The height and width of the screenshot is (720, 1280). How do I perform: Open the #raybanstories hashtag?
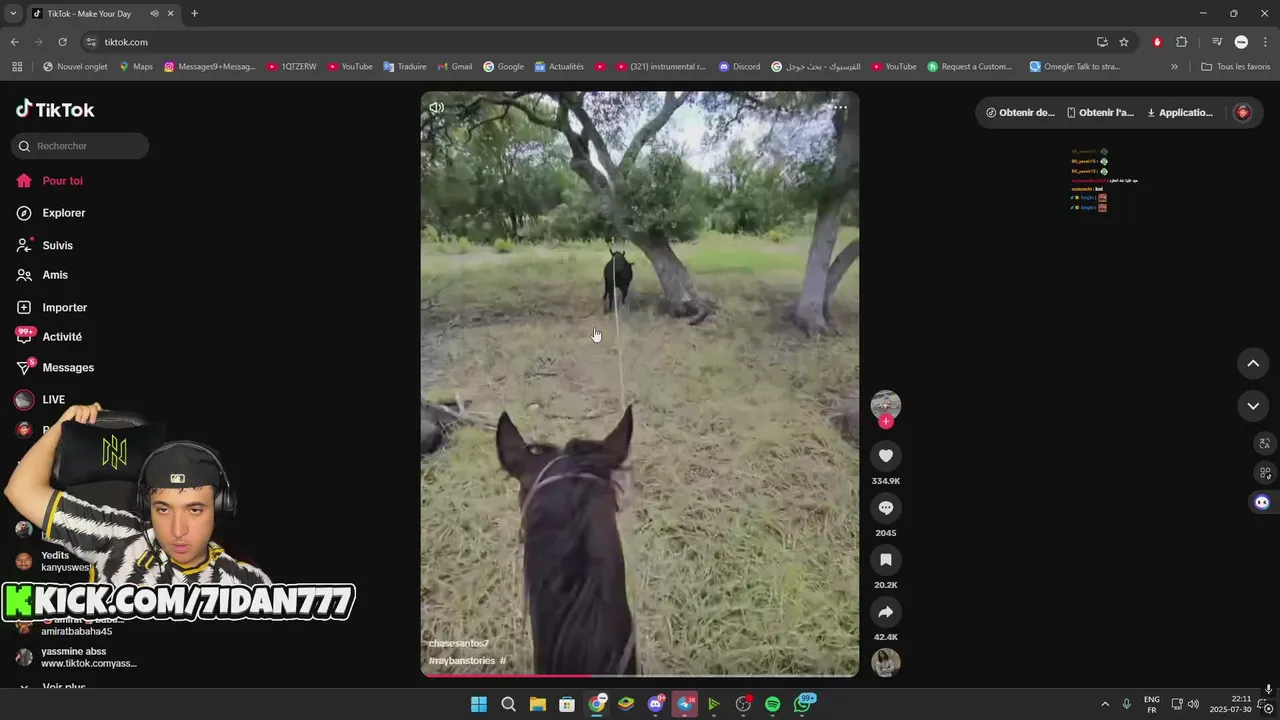click(462, 661)
